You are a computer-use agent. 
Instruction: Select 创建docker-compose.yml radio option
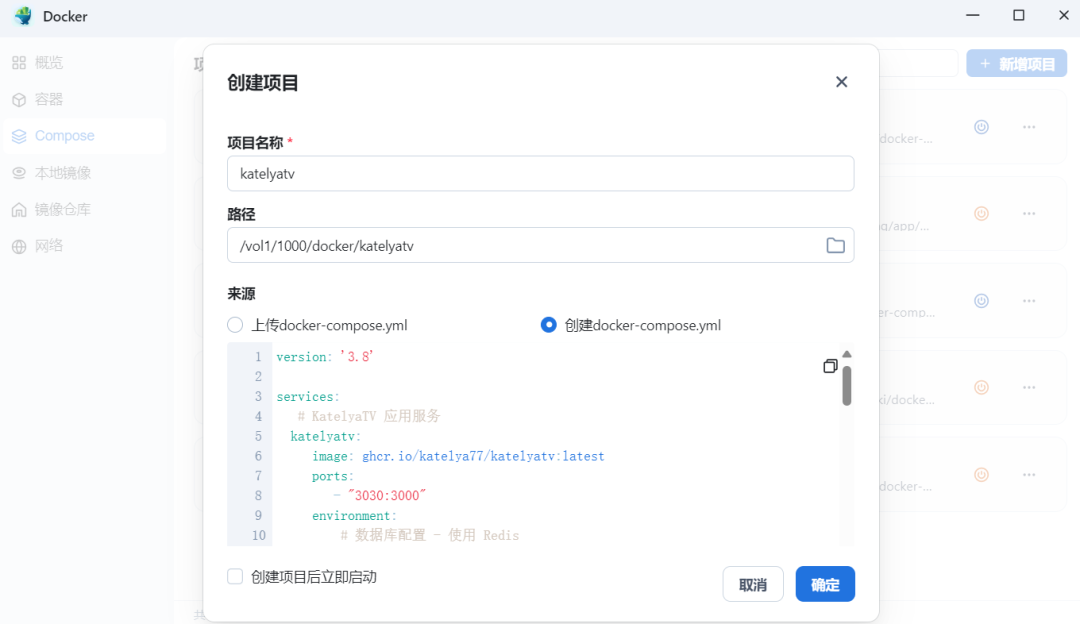coord(548,325)
